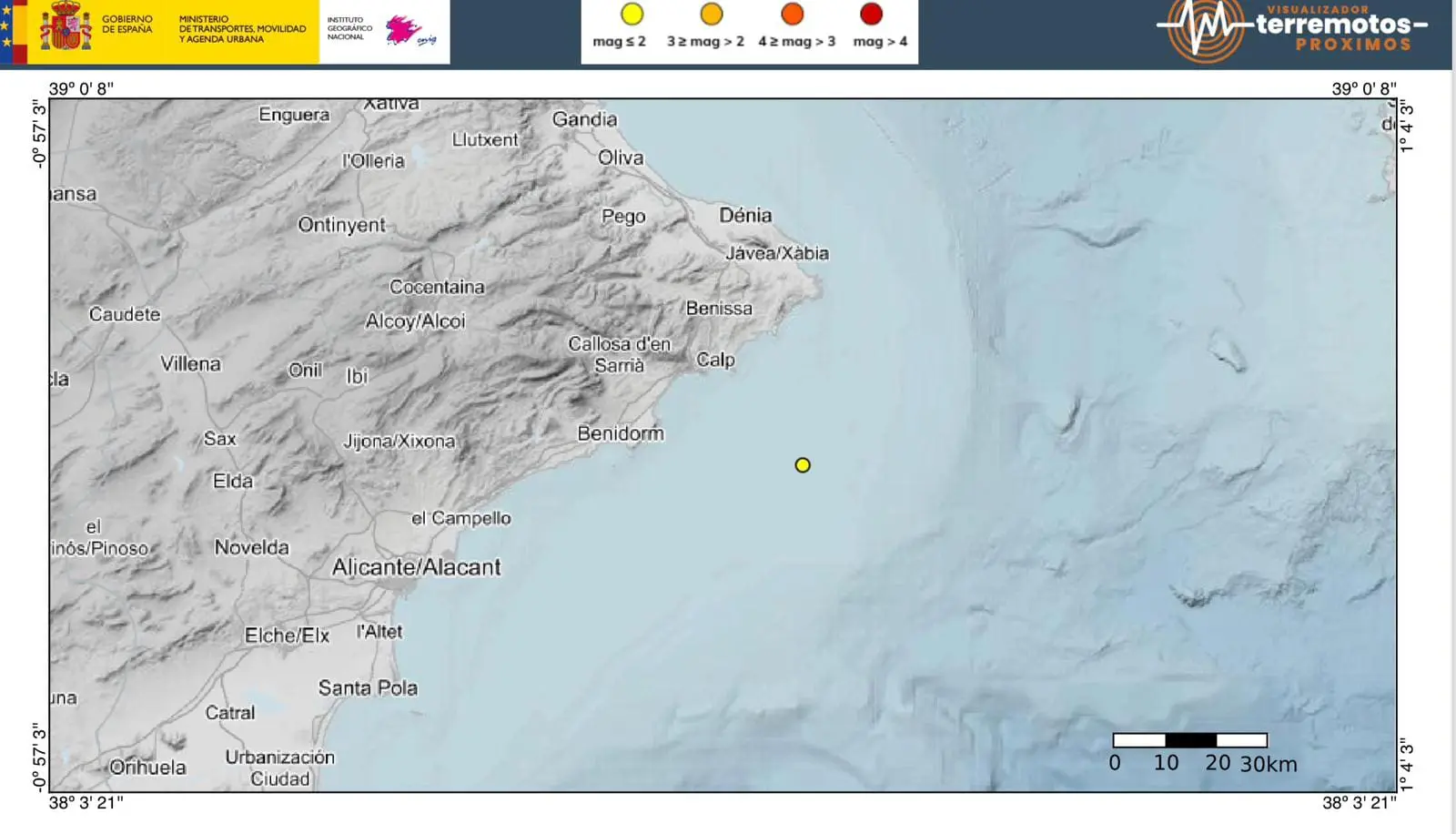Image resolution: width=1456 pixels, height=834 pixels.
Task: Click the map scale bar
Action: pyautogui.click(x=1189, y=740)
